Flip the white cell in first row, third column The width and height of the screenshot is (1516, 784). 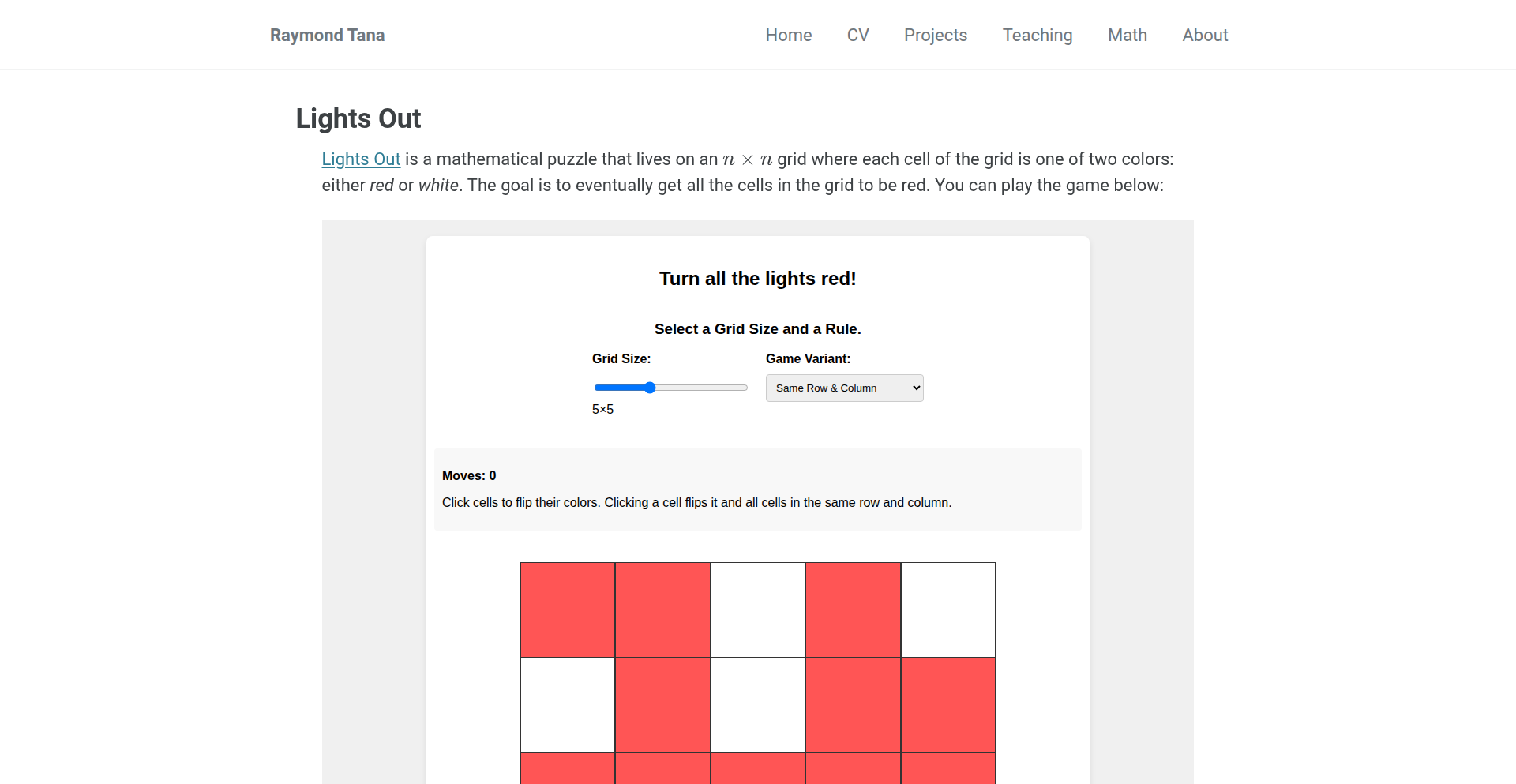click(x=758, y=610)
